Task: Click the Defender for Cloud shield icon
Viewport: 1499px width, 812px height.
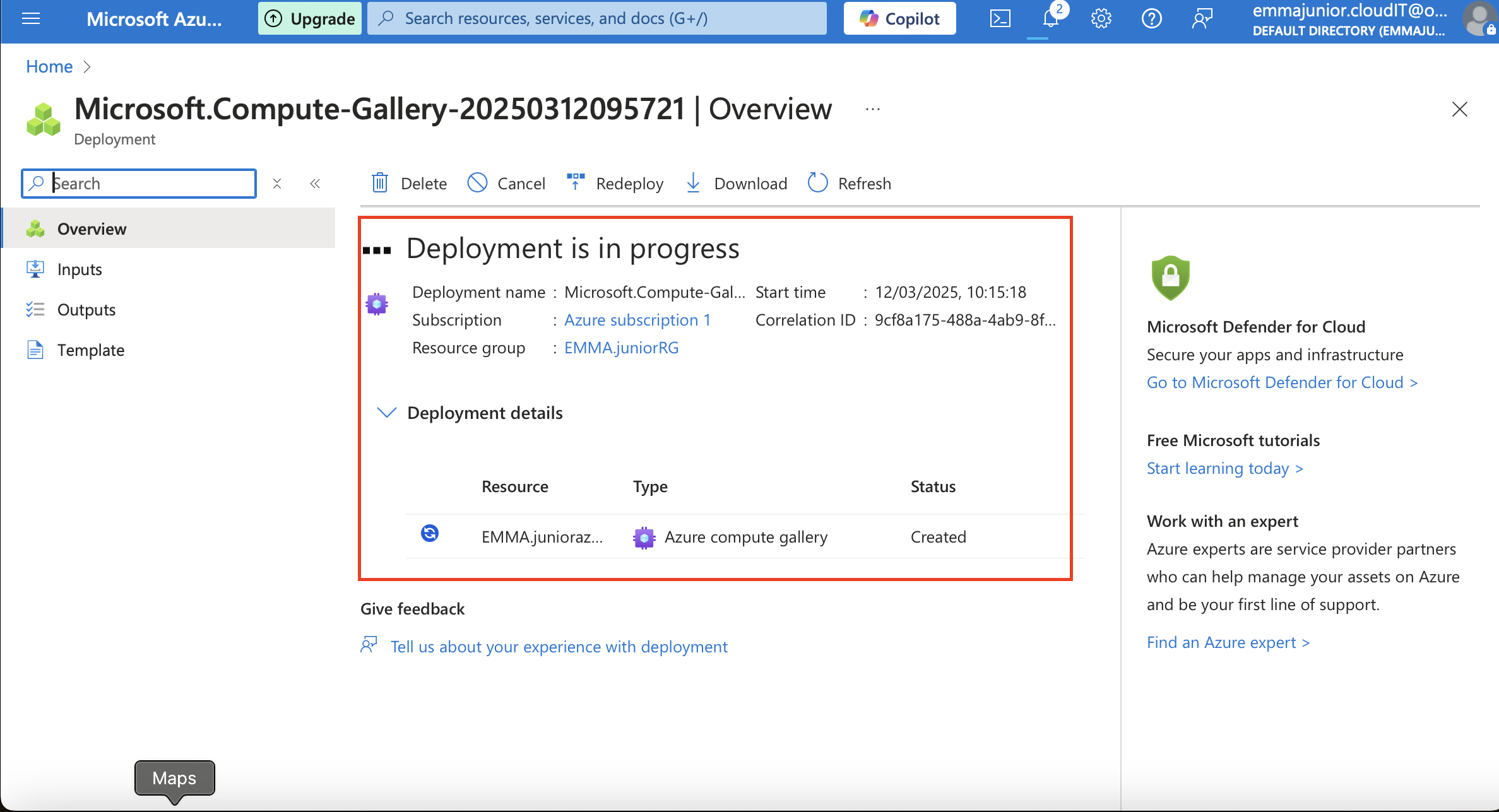Action: (x=1171, y=278)
